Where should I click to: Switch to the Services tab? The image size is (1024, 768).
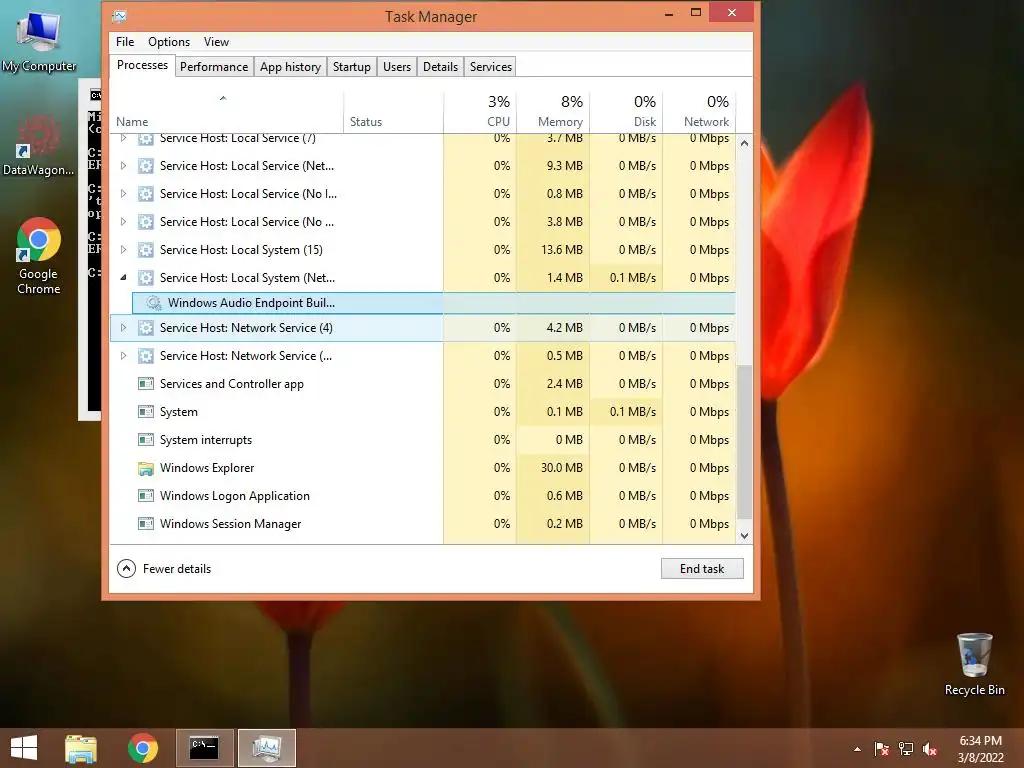(490, 67)
